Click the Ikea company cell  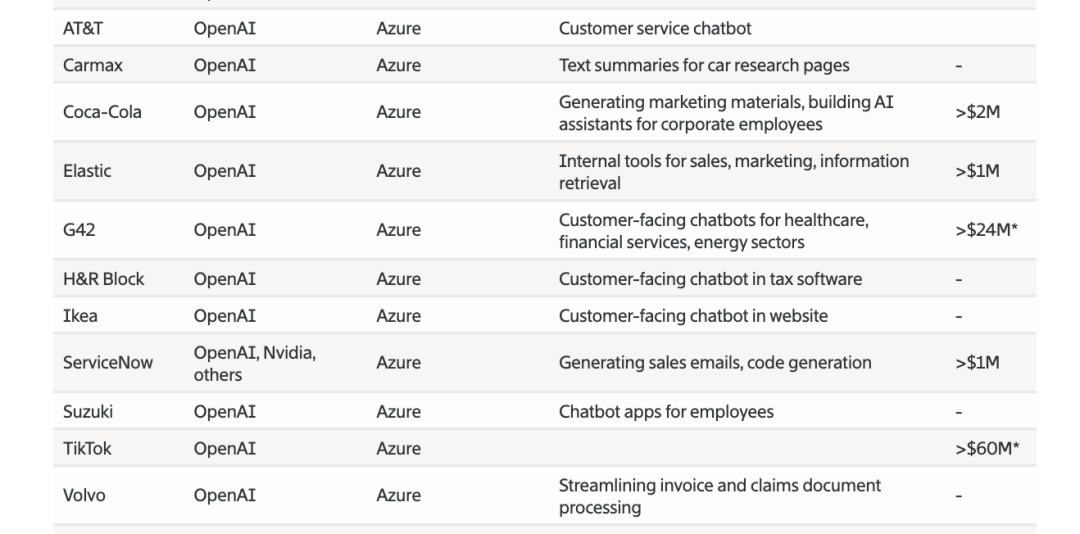pos(79,316)
